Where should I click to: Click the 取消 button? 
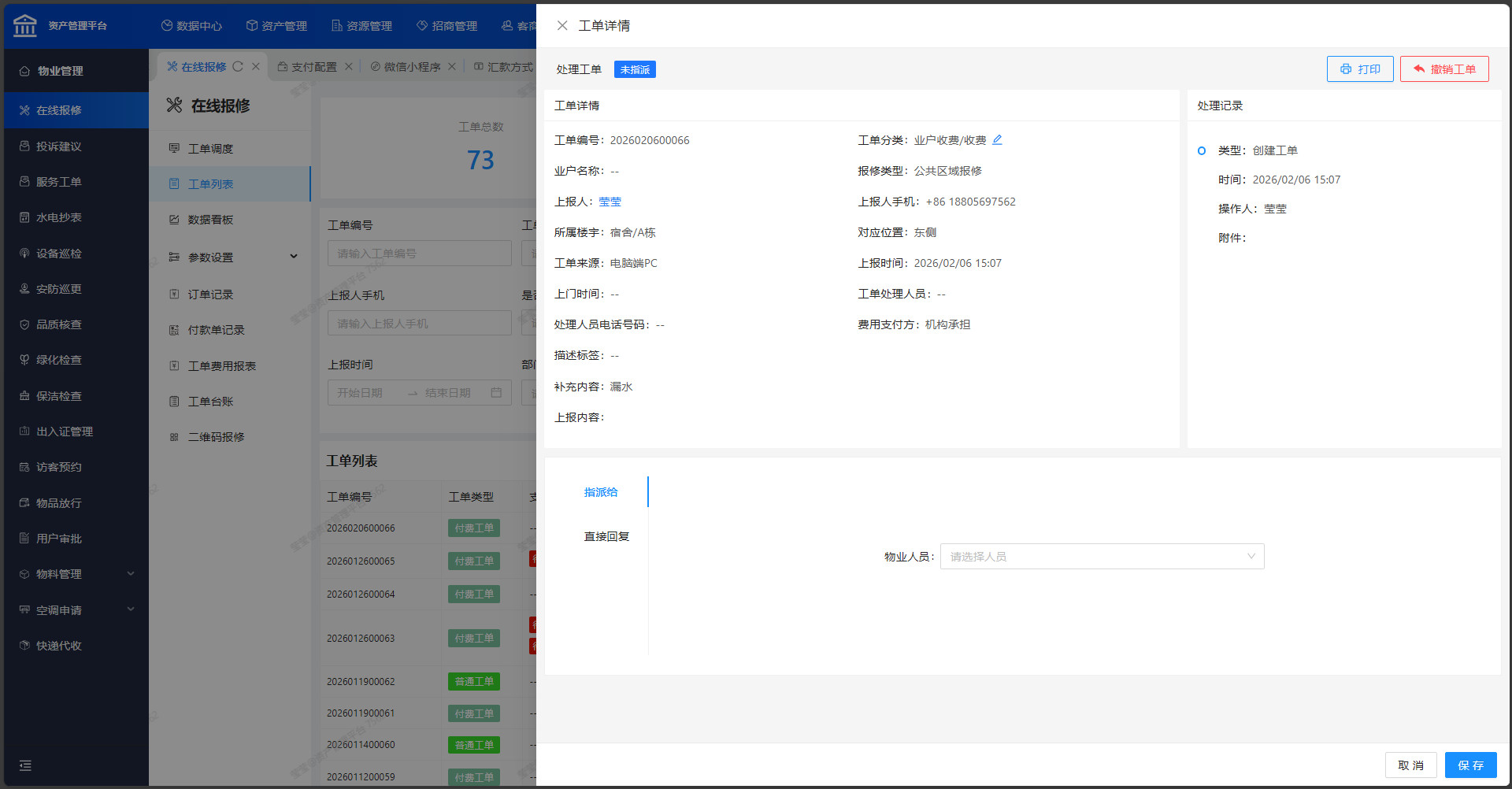[1410, 765]
